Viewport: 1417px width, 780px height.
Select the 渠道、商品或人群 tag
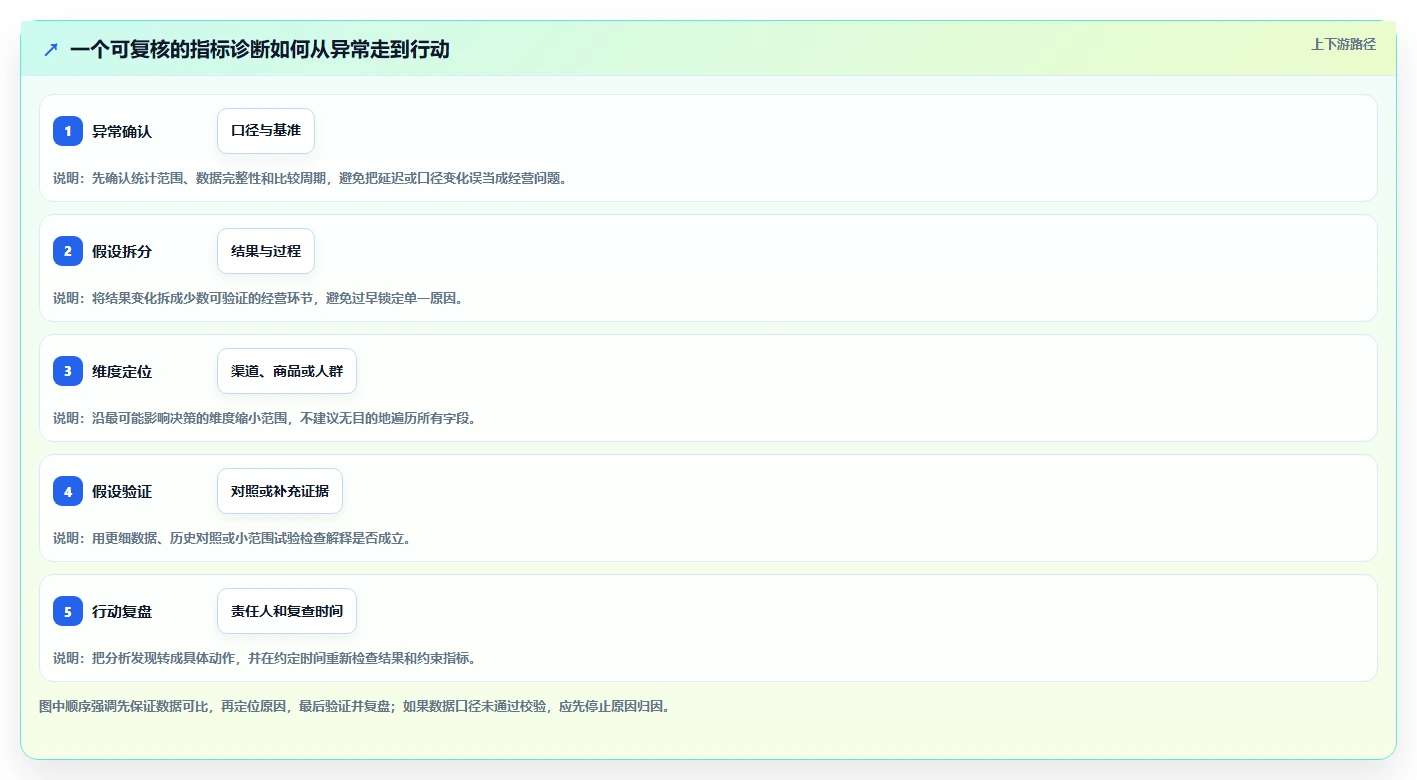[x=287, y=371]
